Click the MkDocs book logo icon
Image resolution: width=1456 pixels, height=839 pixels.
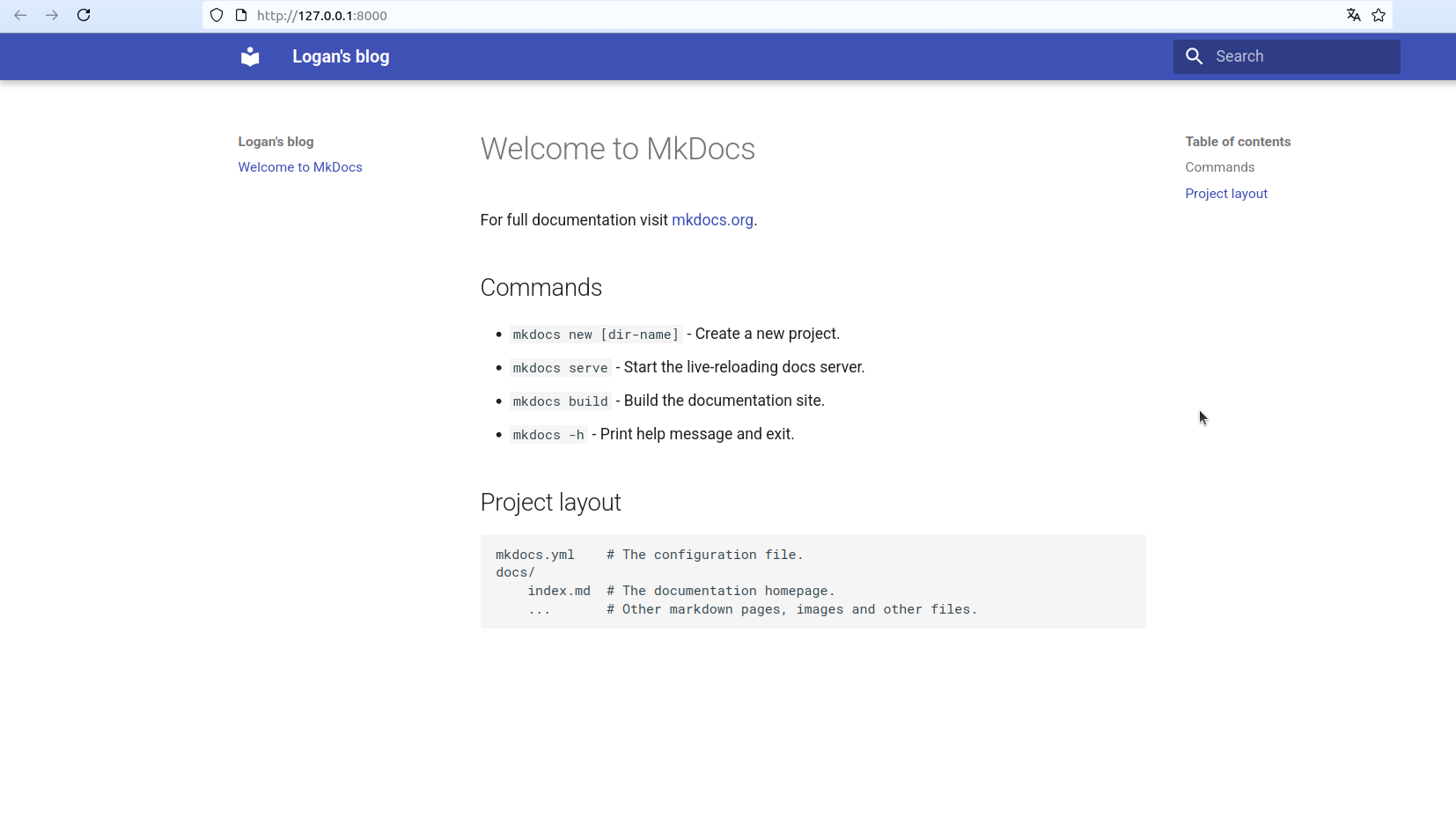[x=250, y=56]
